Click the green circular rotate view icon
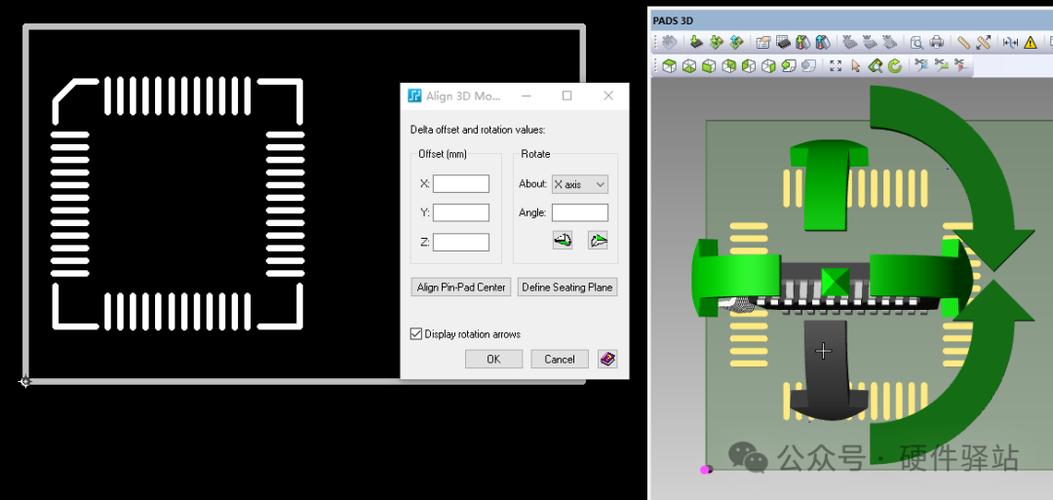 [895, 66]
